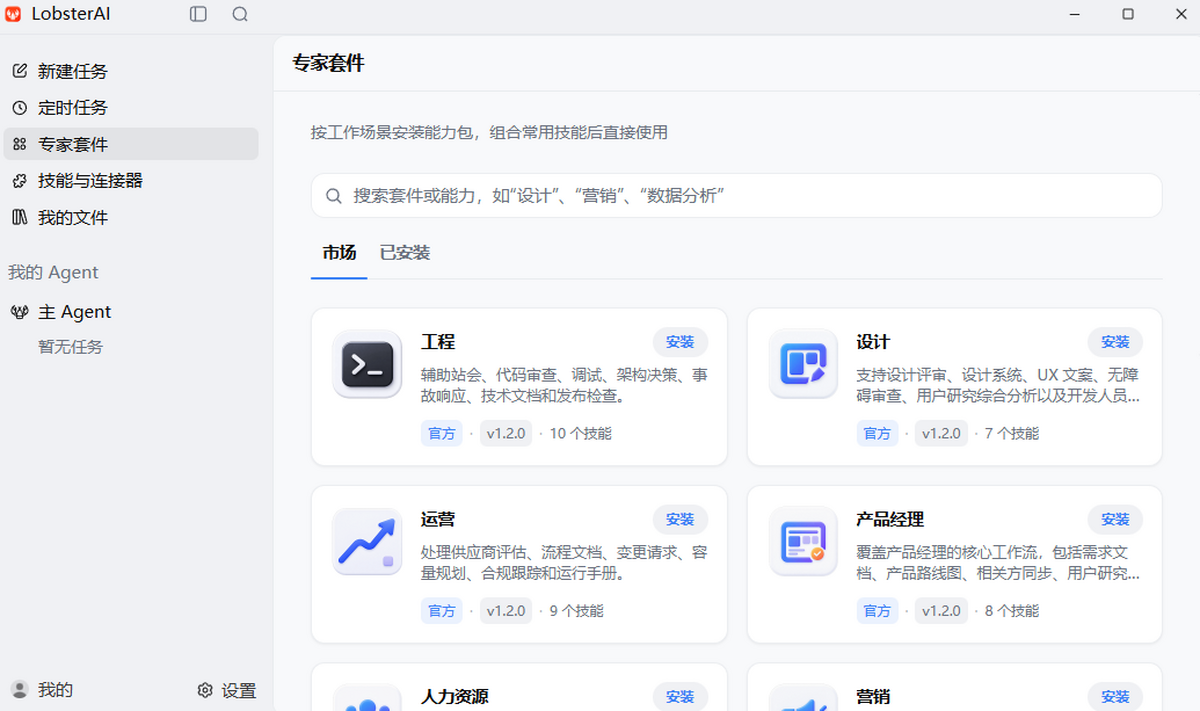Install the 营销 kit
This screenshot has height=711, width=1200.
coord(1115,697)
